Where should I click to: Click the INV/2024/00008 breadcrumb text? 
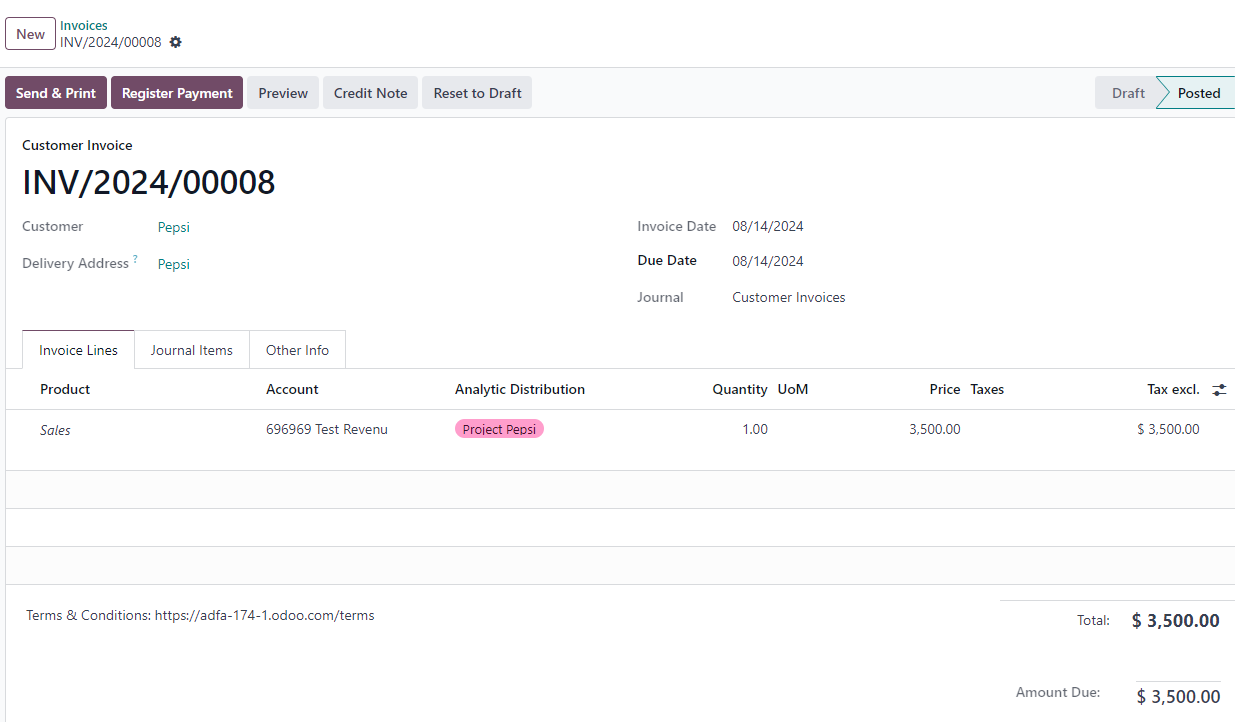coord(110,42)
